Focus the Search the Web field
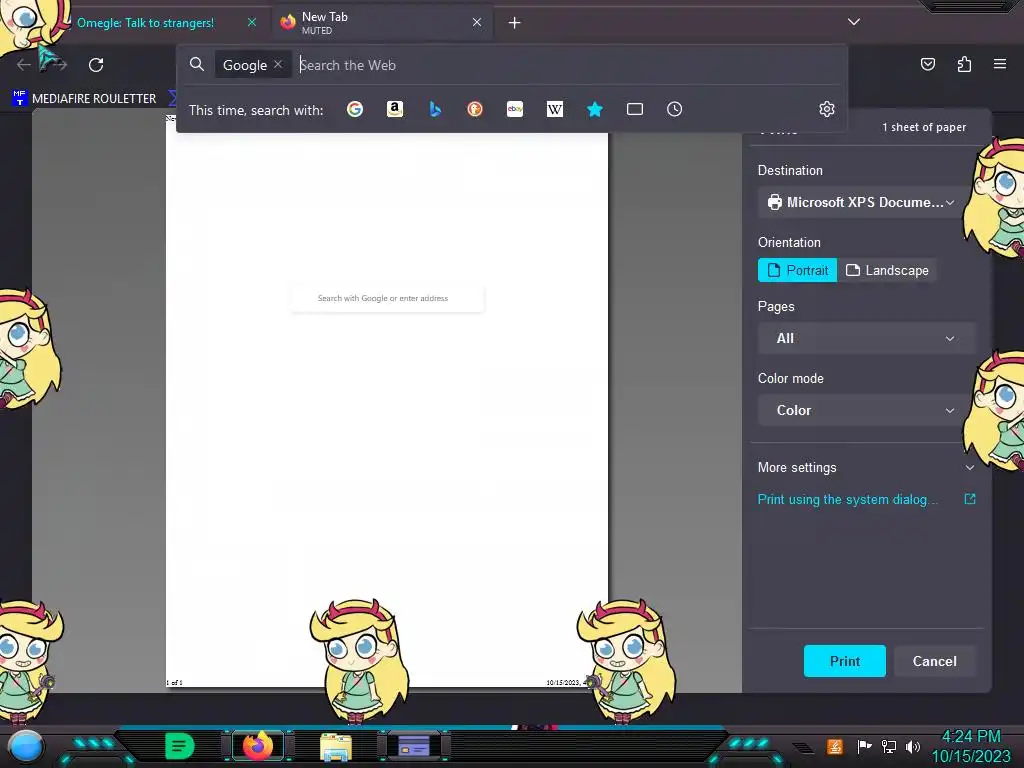 [x=568, y=65]
